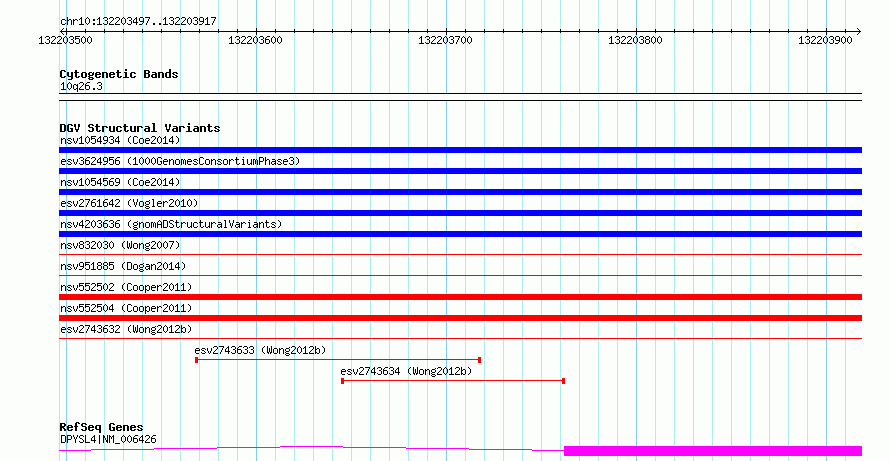Select the magenta DPYSL4 exon block
This screenshot has height=461, width=890.
coord(713,451)
